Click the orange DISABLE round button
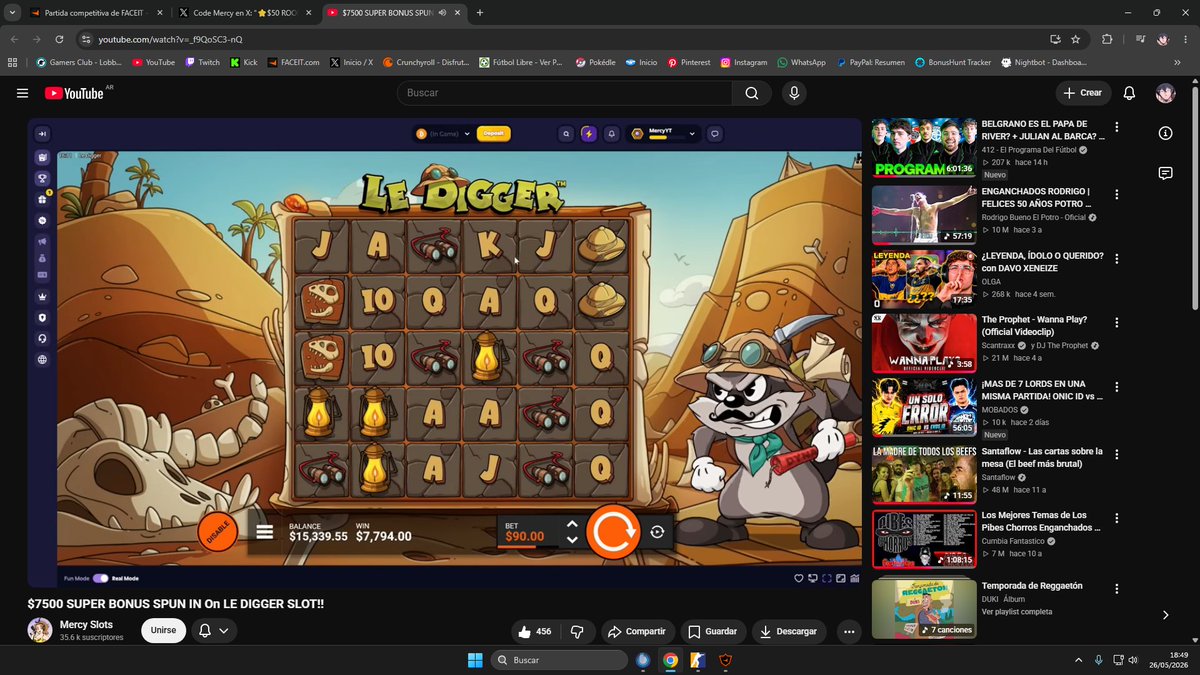 (x=217, y=532)
